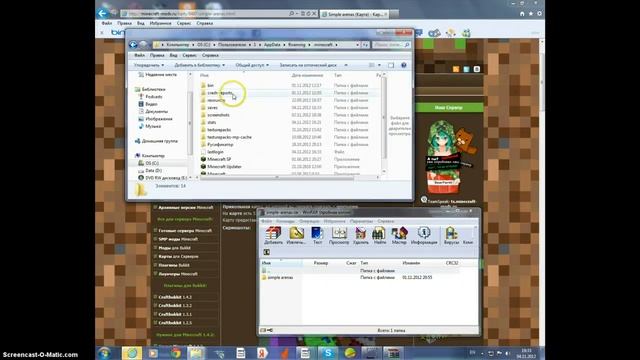The width and height of the screenshot is (640, 360).
Task: Select Музыка in Explorer navigation pane
Action: point(153,126)
